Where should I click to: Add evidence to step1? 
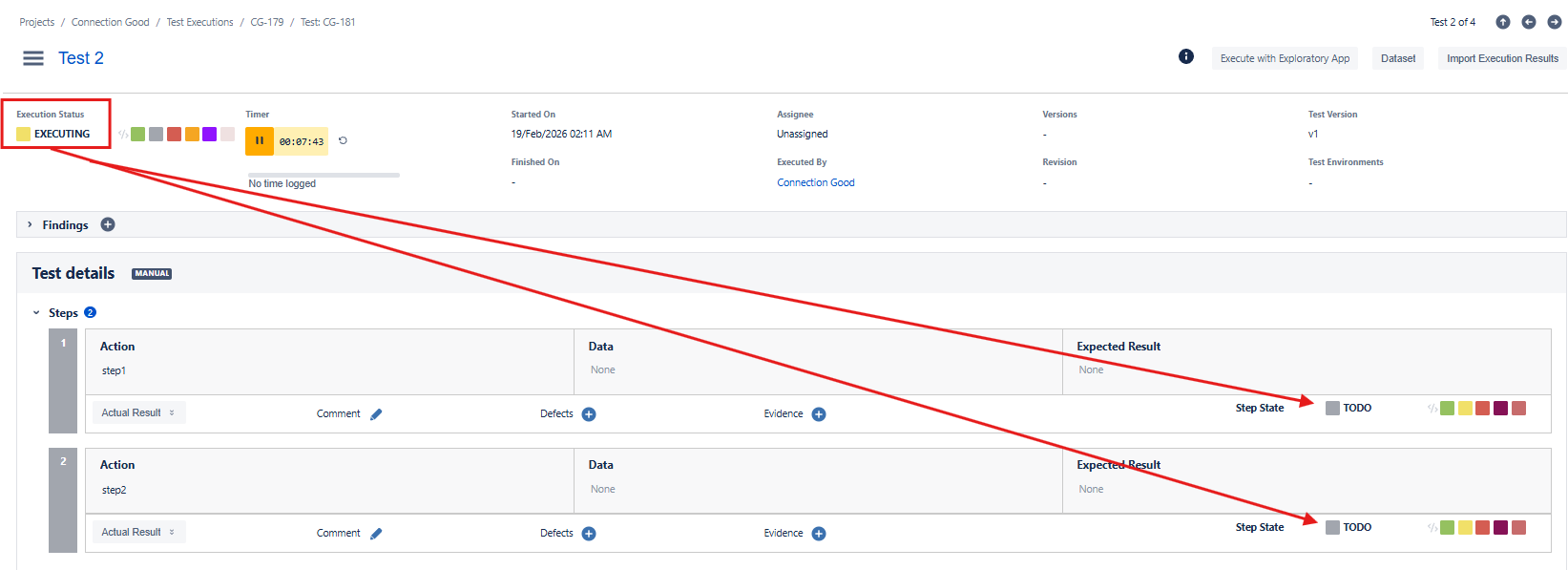click(819, 414)
